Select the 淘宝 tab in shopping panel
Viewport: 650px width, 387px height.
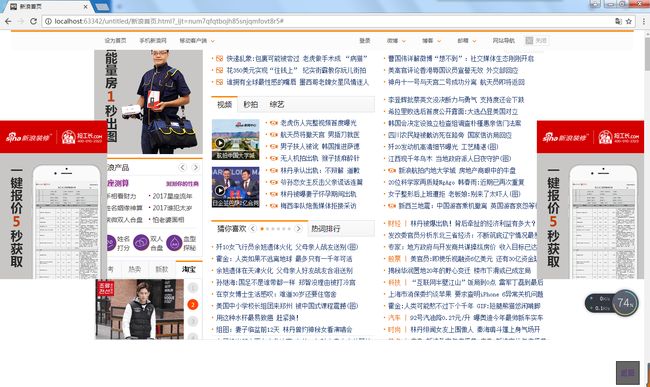189,269
